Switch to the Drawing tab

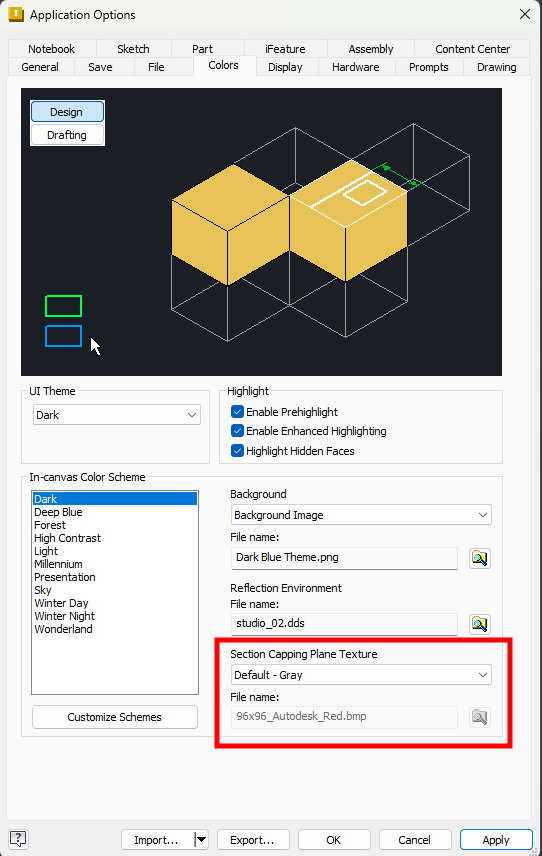(x=496, y=67)
